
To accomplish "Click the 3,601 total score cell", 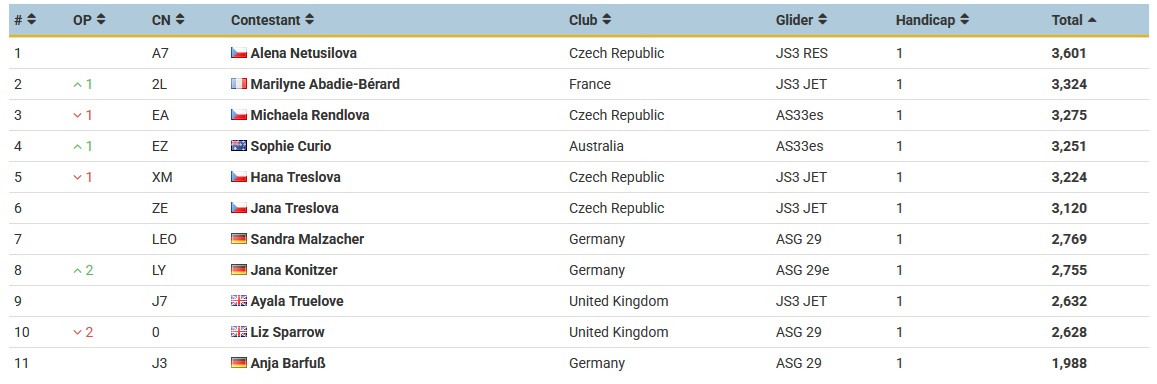I will (x=1069, y=53).
